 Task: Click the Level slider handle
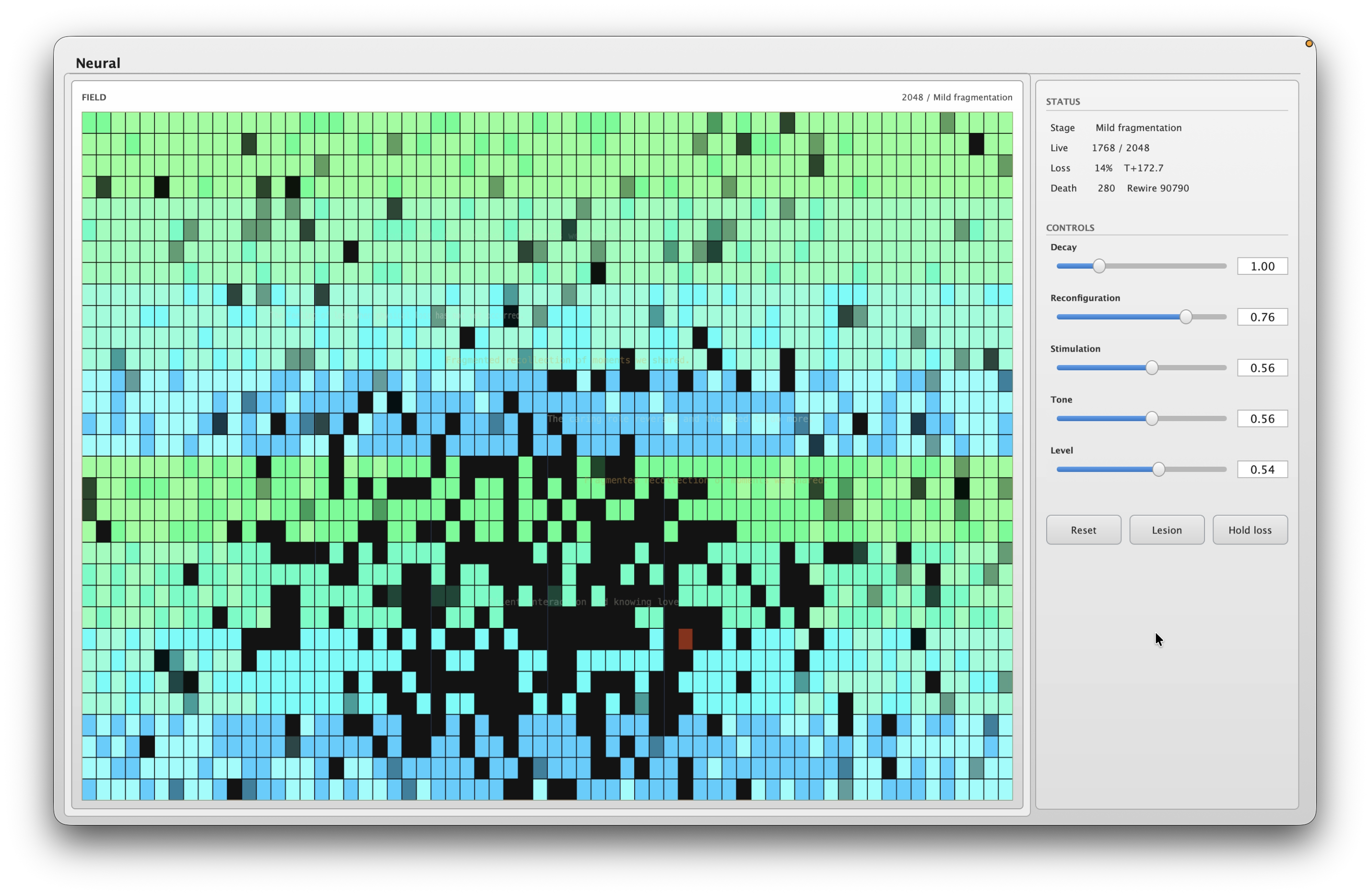[1158, 469]
